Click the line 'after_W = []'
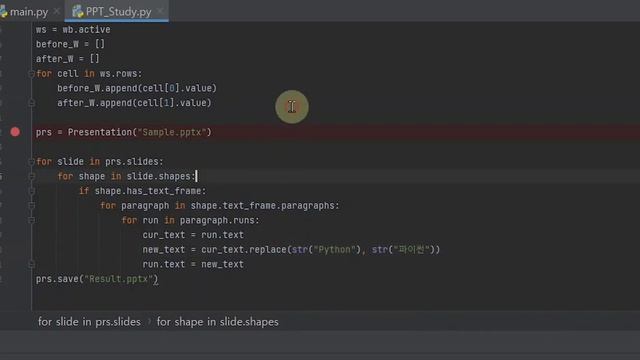This screenshot has height=360, width=640. click(68, 59)
